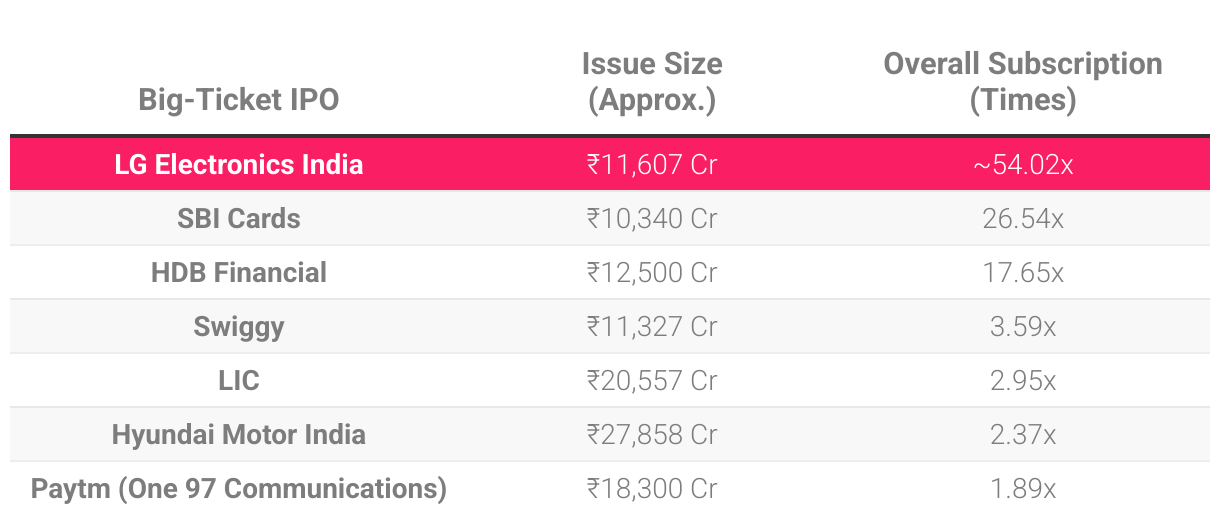Click the ₹12,500 Cr issue size
The height and width of the screenshot is (524, 1220).
652,272
